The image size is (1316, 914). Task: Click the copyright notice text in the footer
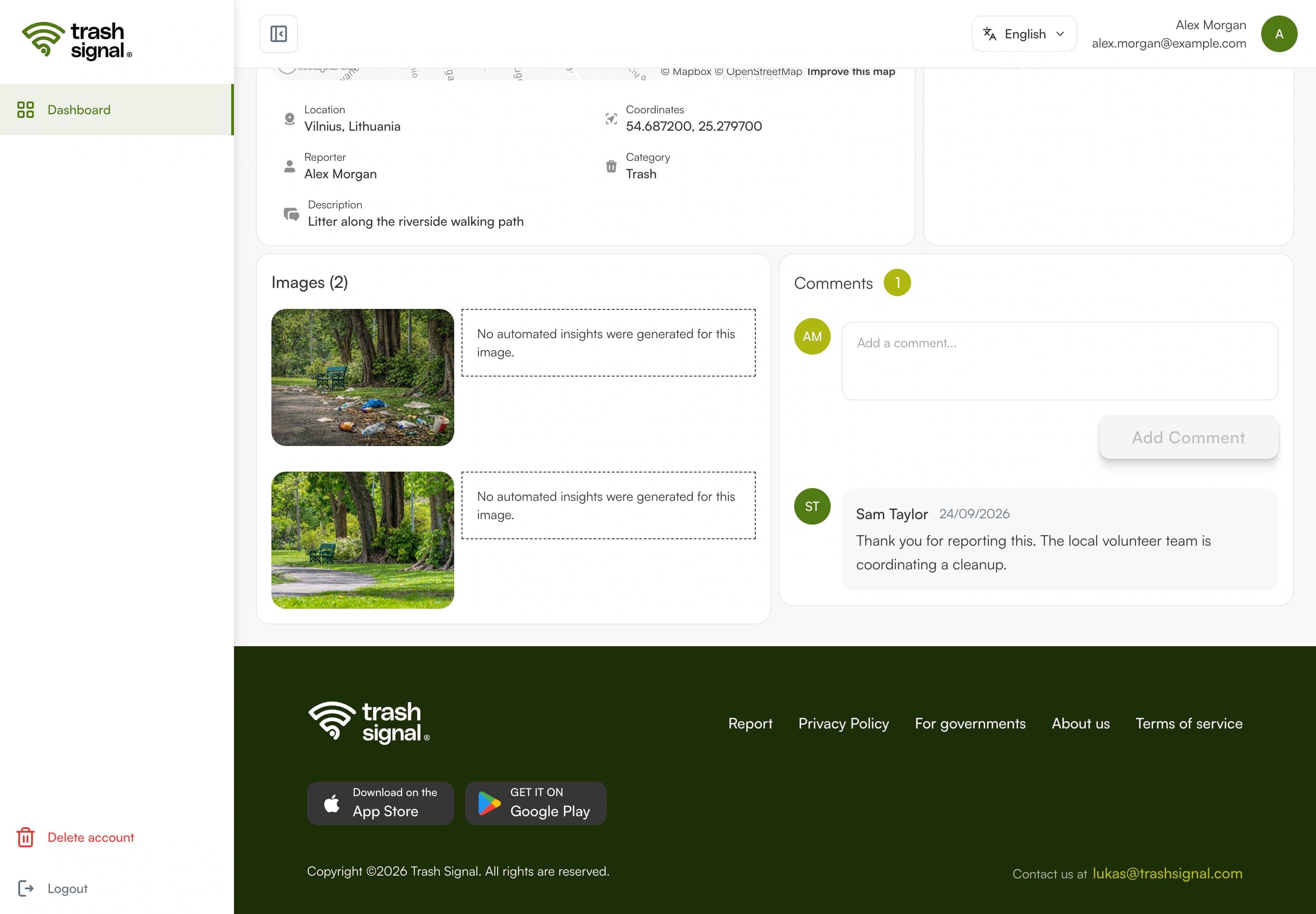click(458, 871)
